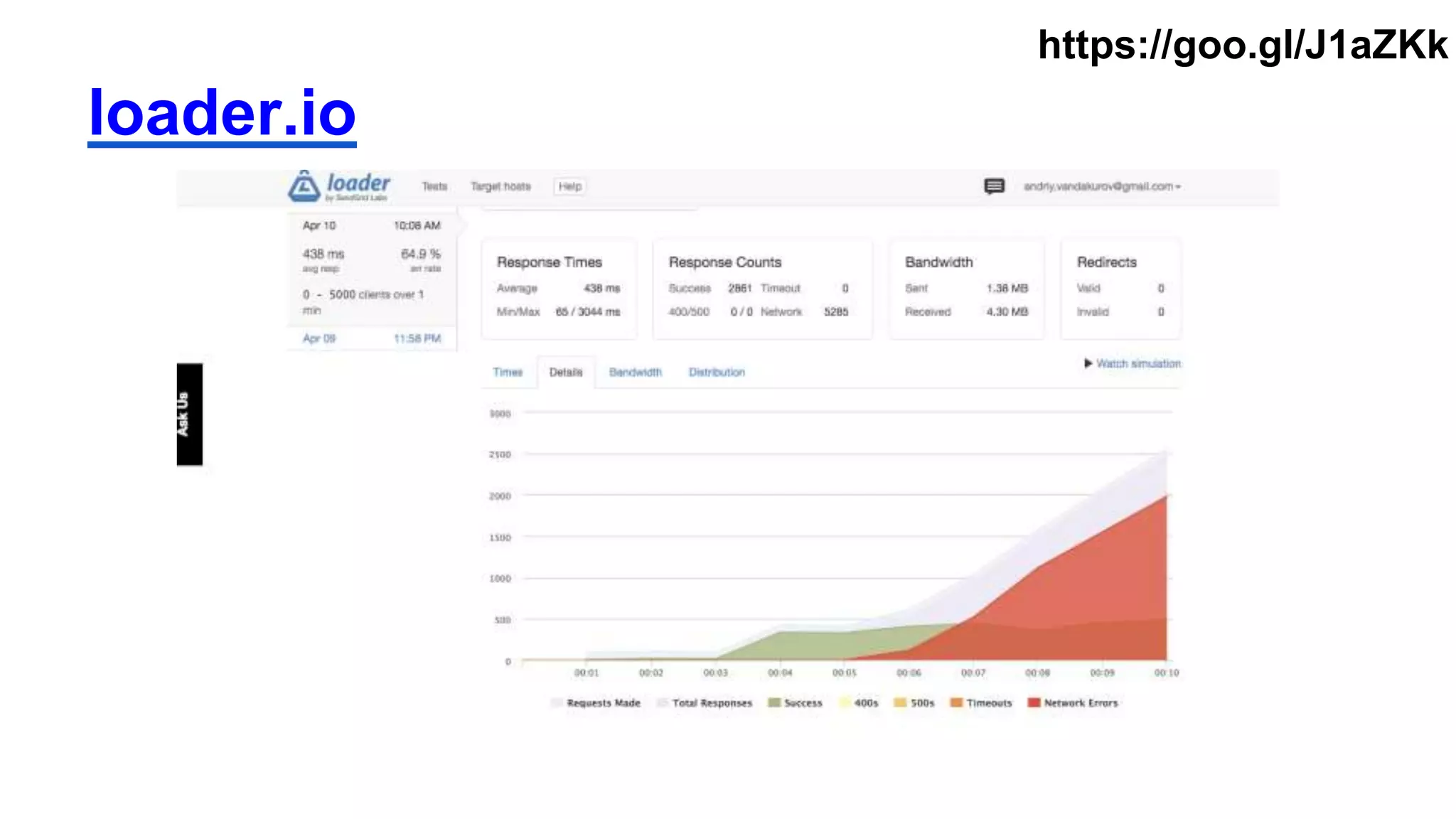The image size is (1456, 819).
Task: Open the Tests menu item
Action: (434, 186)
